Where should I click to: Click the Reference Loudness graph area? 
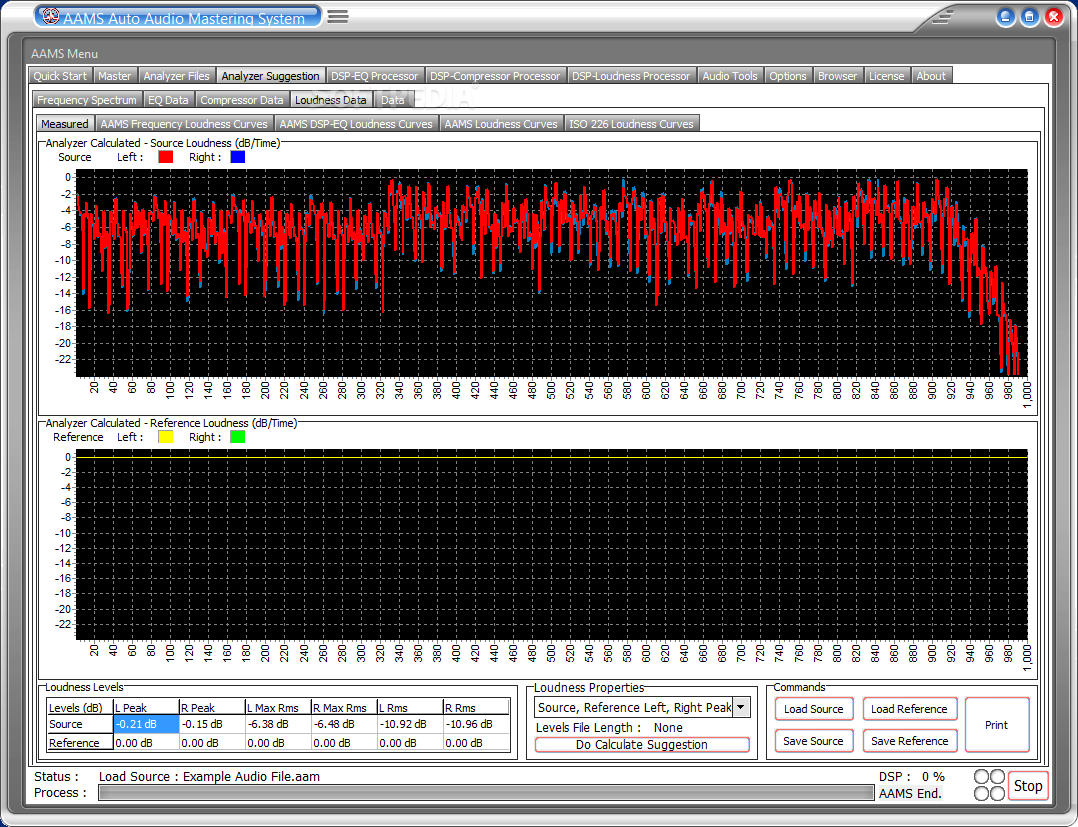(551, 544)
